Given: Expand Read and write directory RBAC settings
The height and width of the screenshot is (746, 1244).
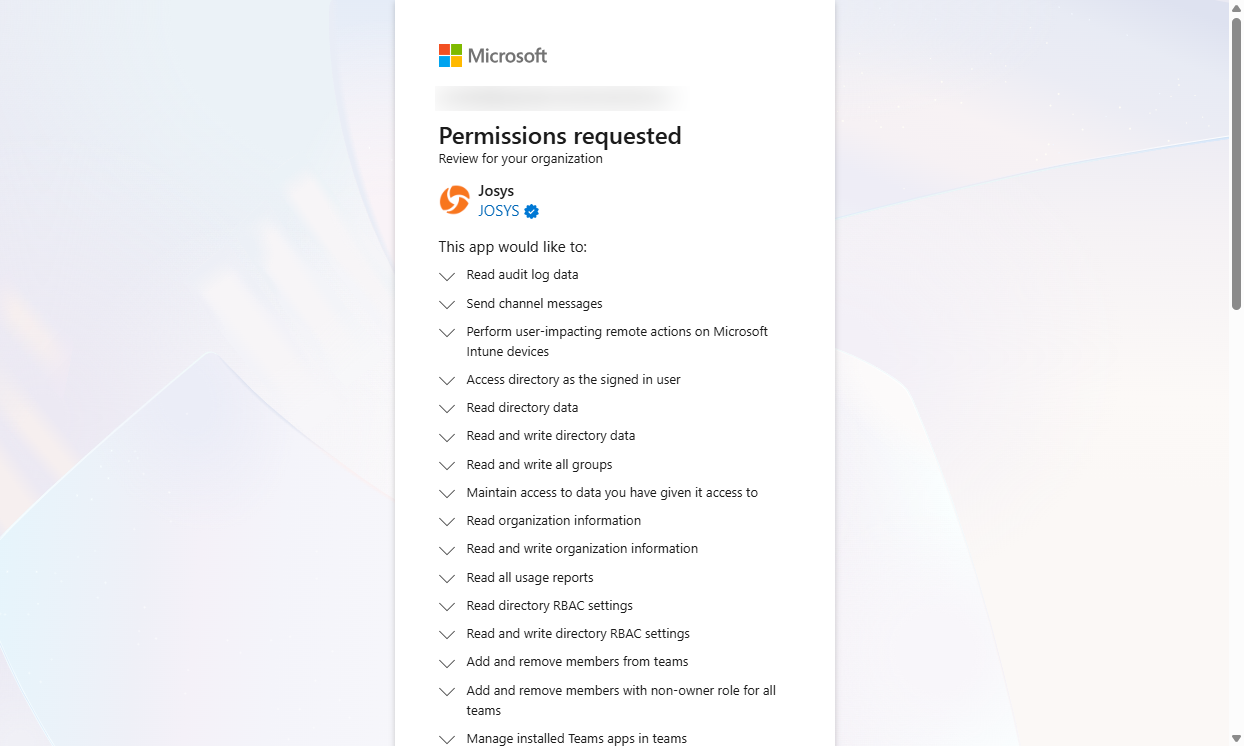Looking at the screenshot, I should tap(447, 635).
